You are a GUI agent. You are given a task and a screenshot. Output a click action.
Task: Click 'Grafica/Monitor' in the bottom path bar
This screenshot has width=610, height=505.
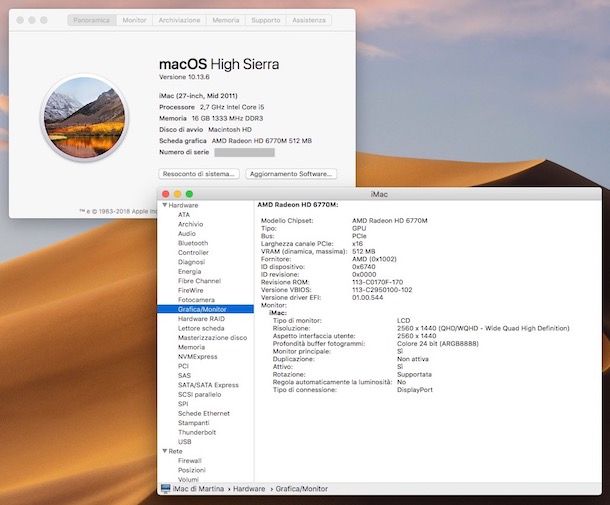tap(301, 489)
